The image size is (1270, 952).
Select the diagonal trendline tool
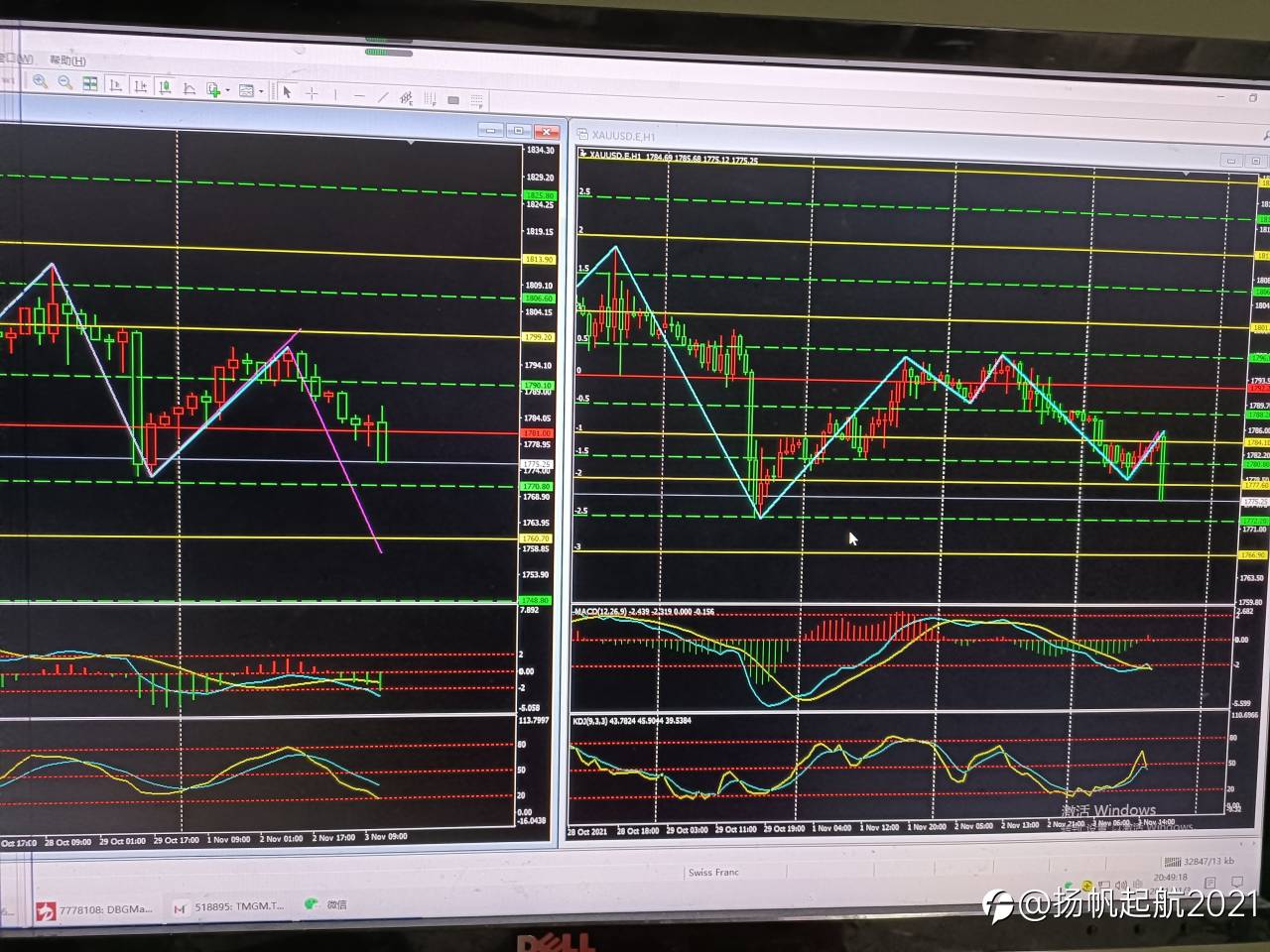pos(383,97)
